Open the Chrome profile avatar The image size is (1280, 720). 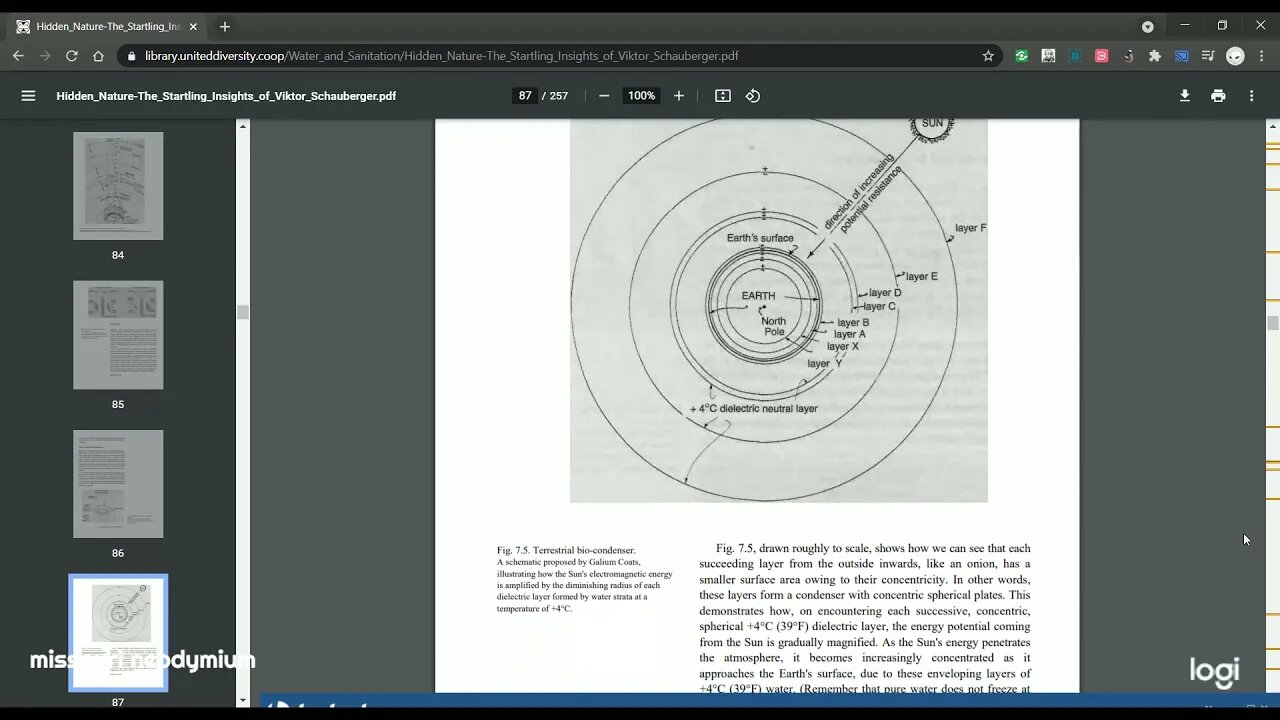1235,56
